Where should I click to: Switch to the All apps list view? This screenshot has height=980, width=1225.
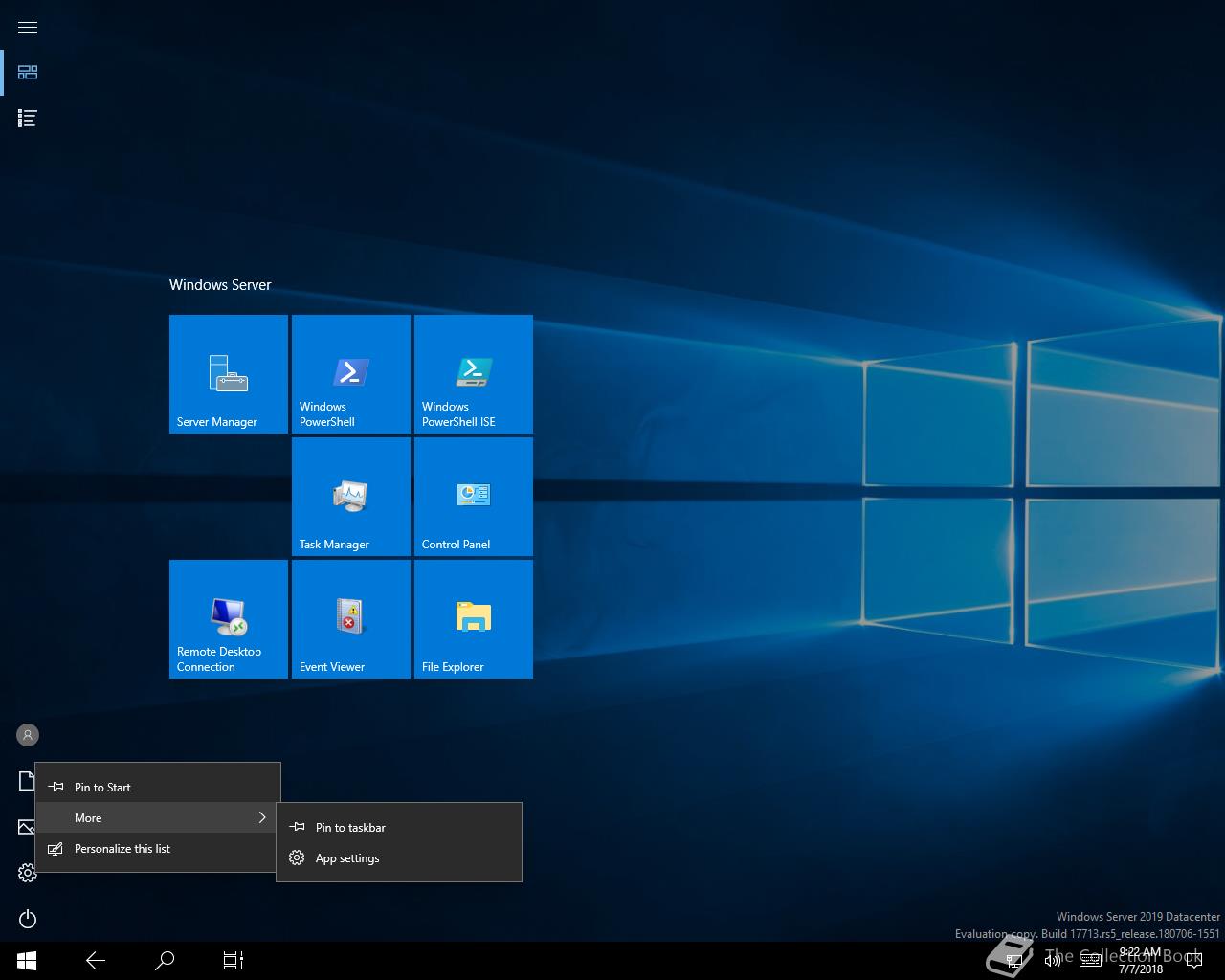pos(28,119)
